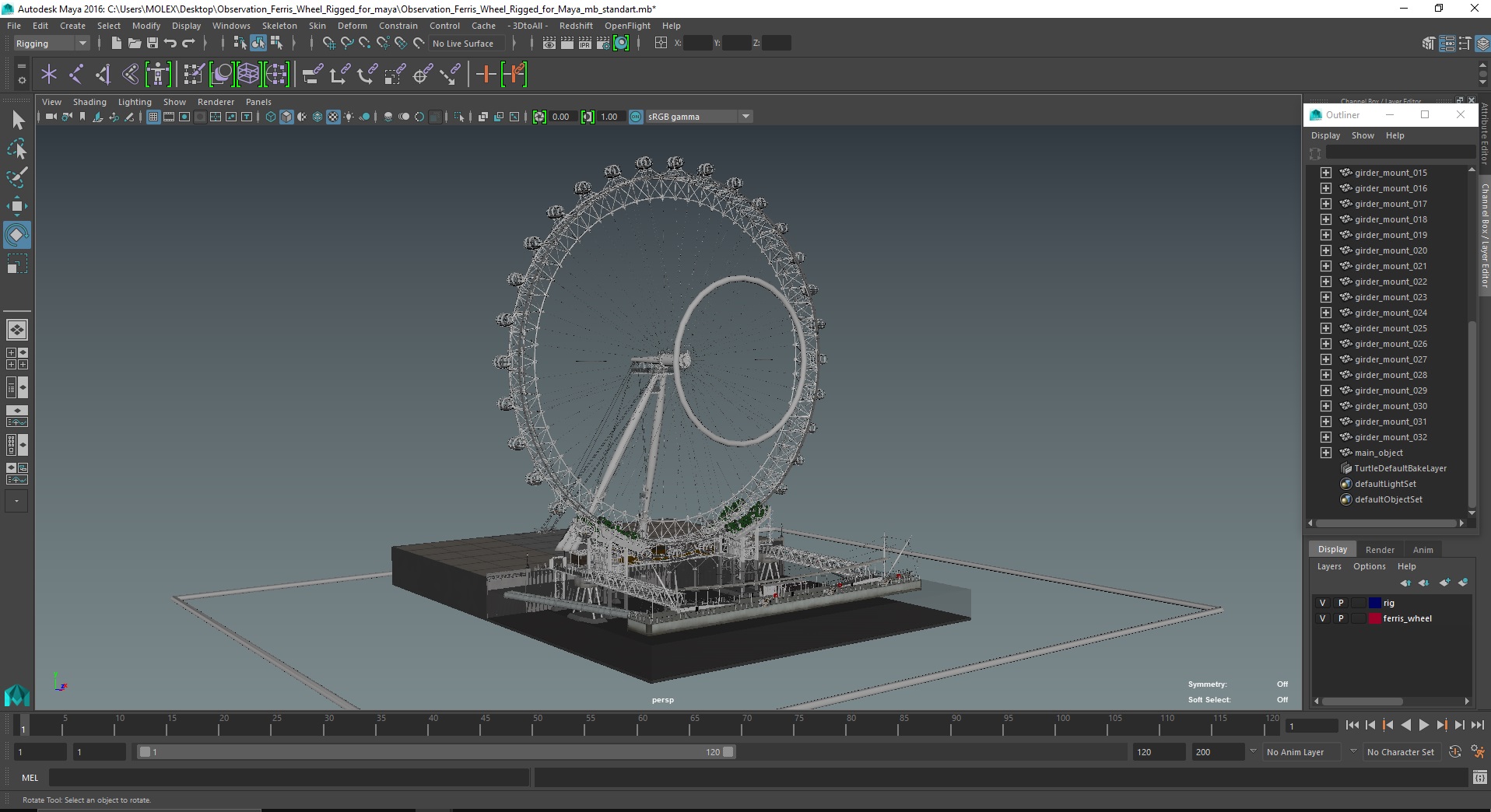Switch to four-view layout
Image resolution: width=1491 pixels, height=812 pixels.
point(17,359)
